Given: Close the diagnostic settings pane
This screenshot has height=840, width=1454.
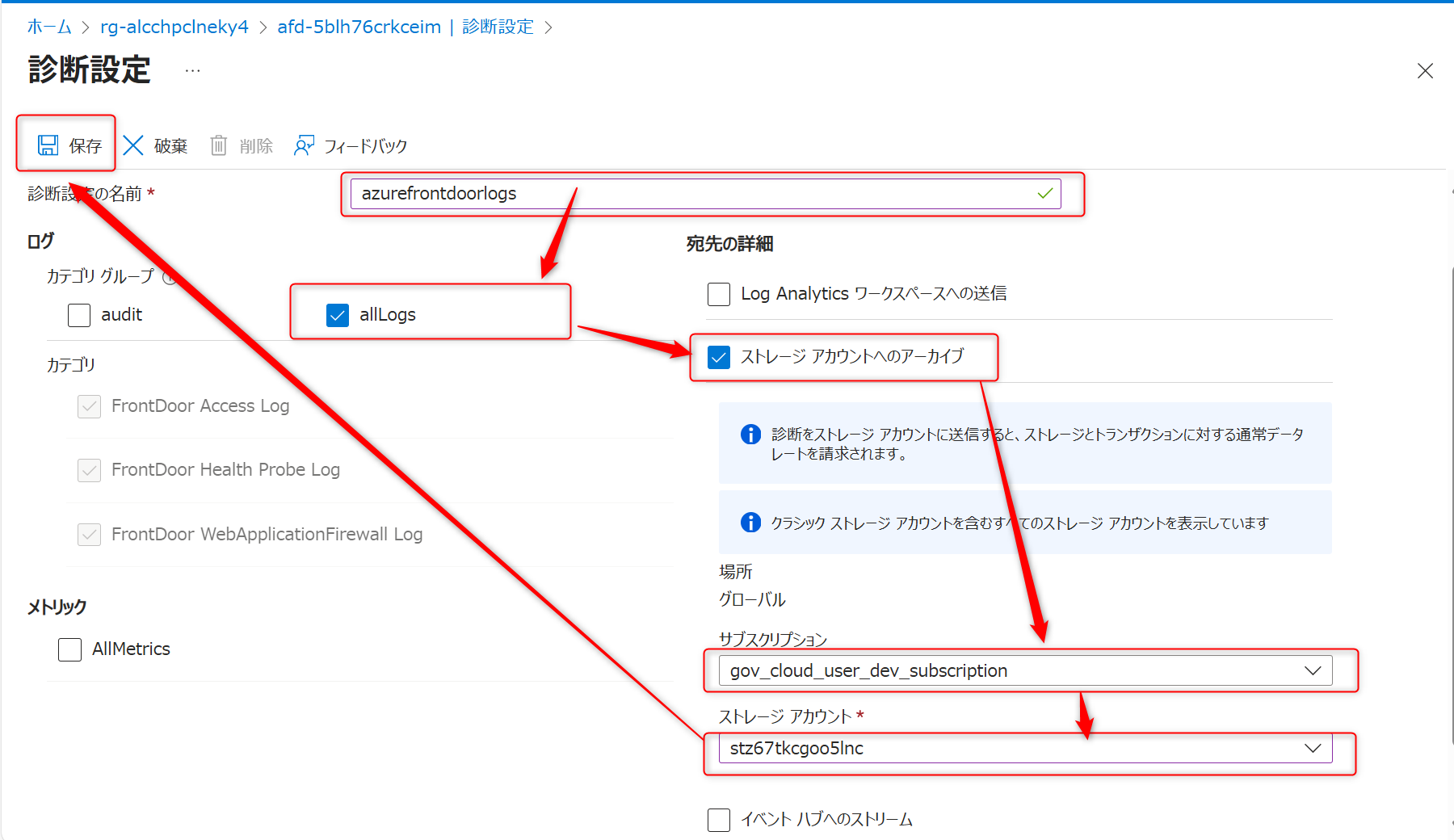Looking at the screenshot, I should pyautogui.click(x=1425, y=71).
